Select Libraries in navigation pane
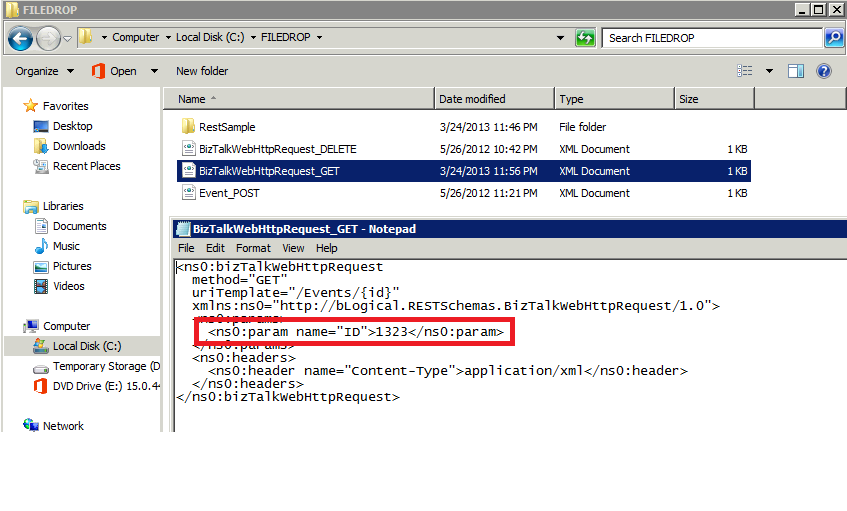This screenshot has height=511, width=847. tap(63, 206)
